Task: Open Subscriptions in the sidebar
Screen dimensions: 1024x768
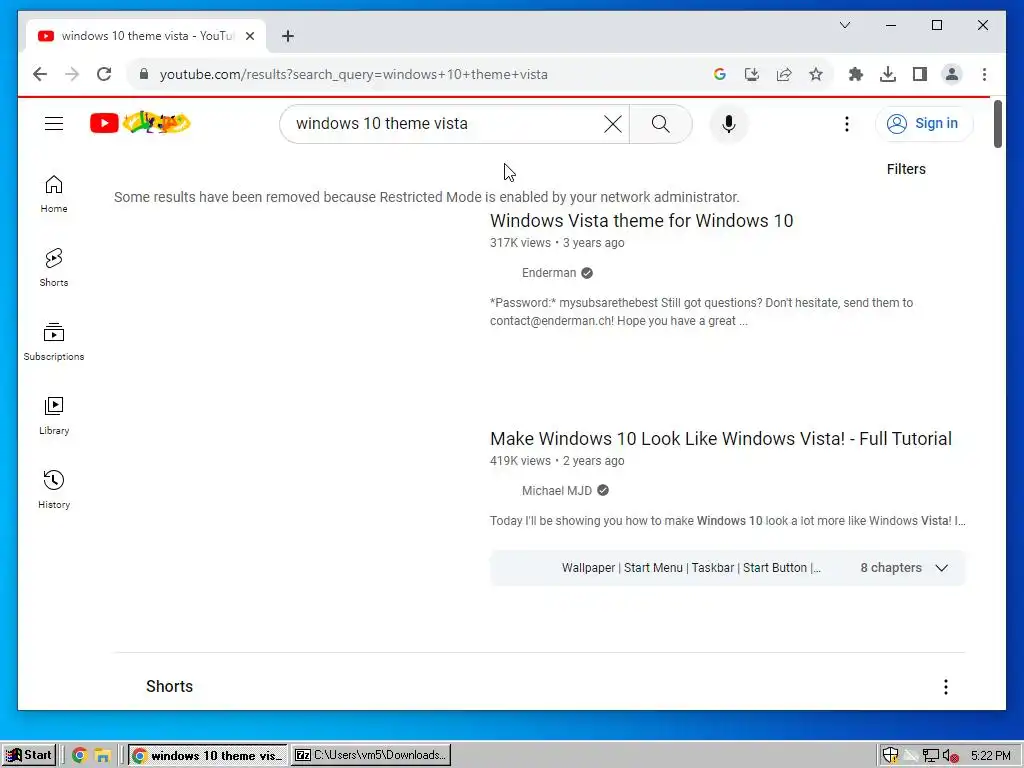Action: pos(54,342)
